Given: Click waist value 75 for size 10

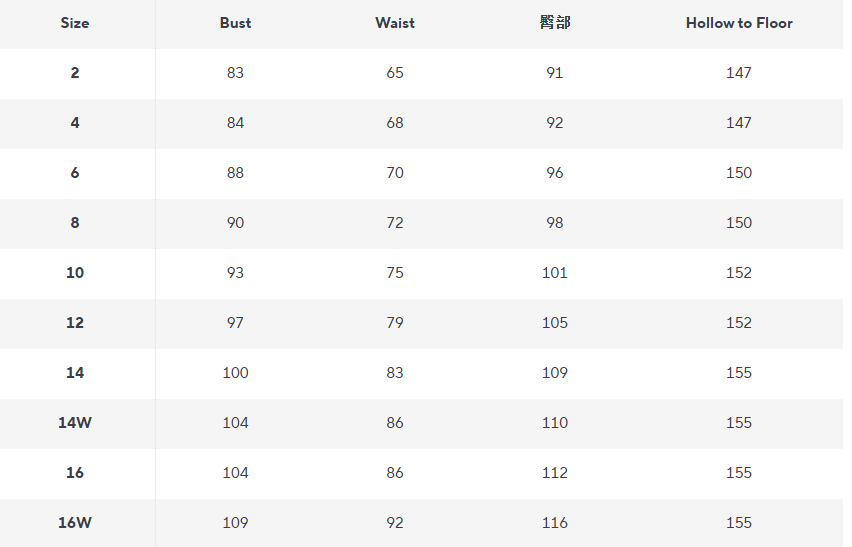Looking at the screenshot, I should click(x=395, y=273).
